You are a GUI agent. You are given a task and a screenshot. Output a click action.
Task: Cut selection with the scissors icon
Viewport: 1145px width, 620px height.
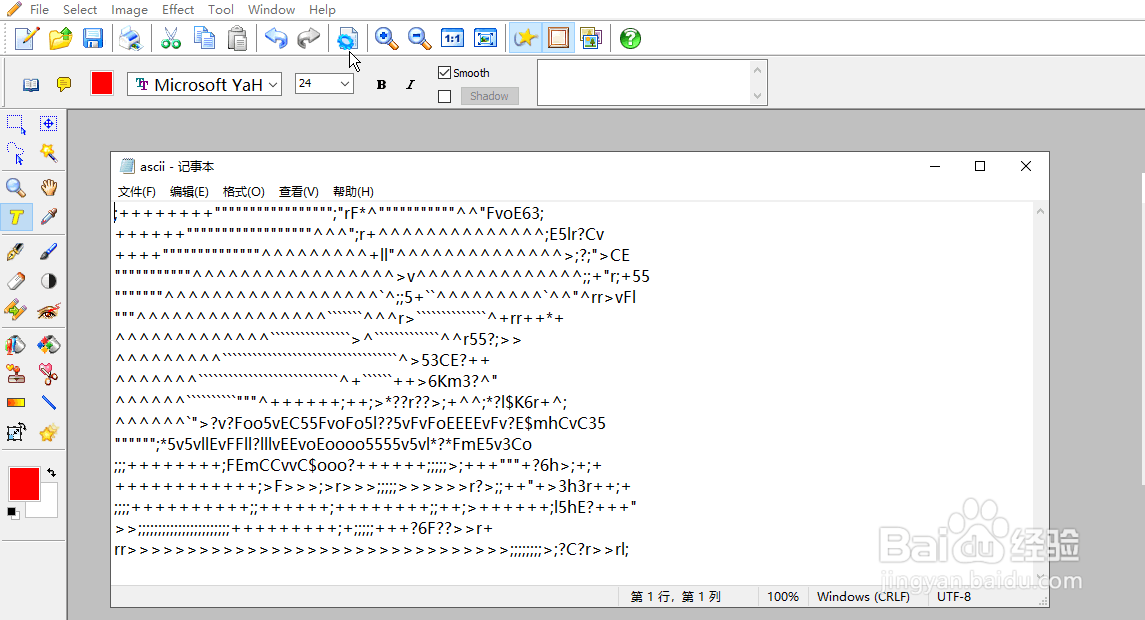(x=170, y=38)
